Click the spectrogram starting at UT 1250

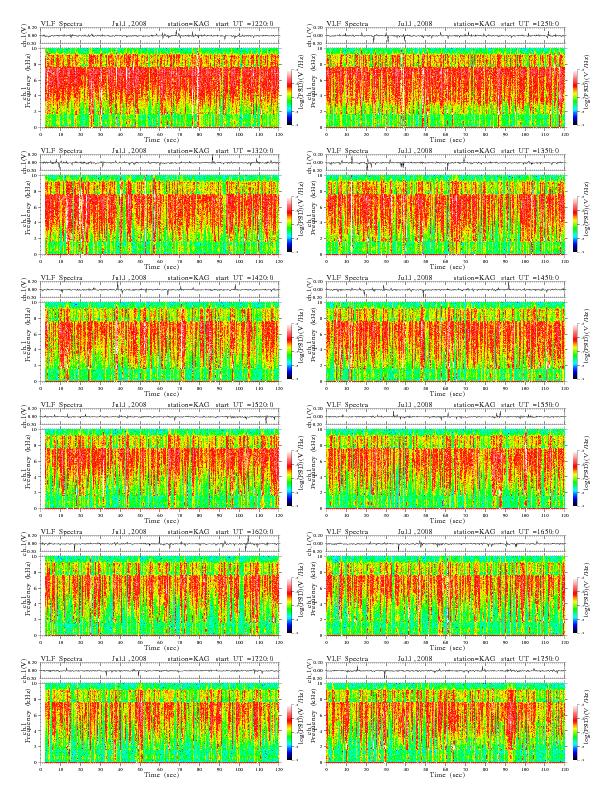point(445,88)
